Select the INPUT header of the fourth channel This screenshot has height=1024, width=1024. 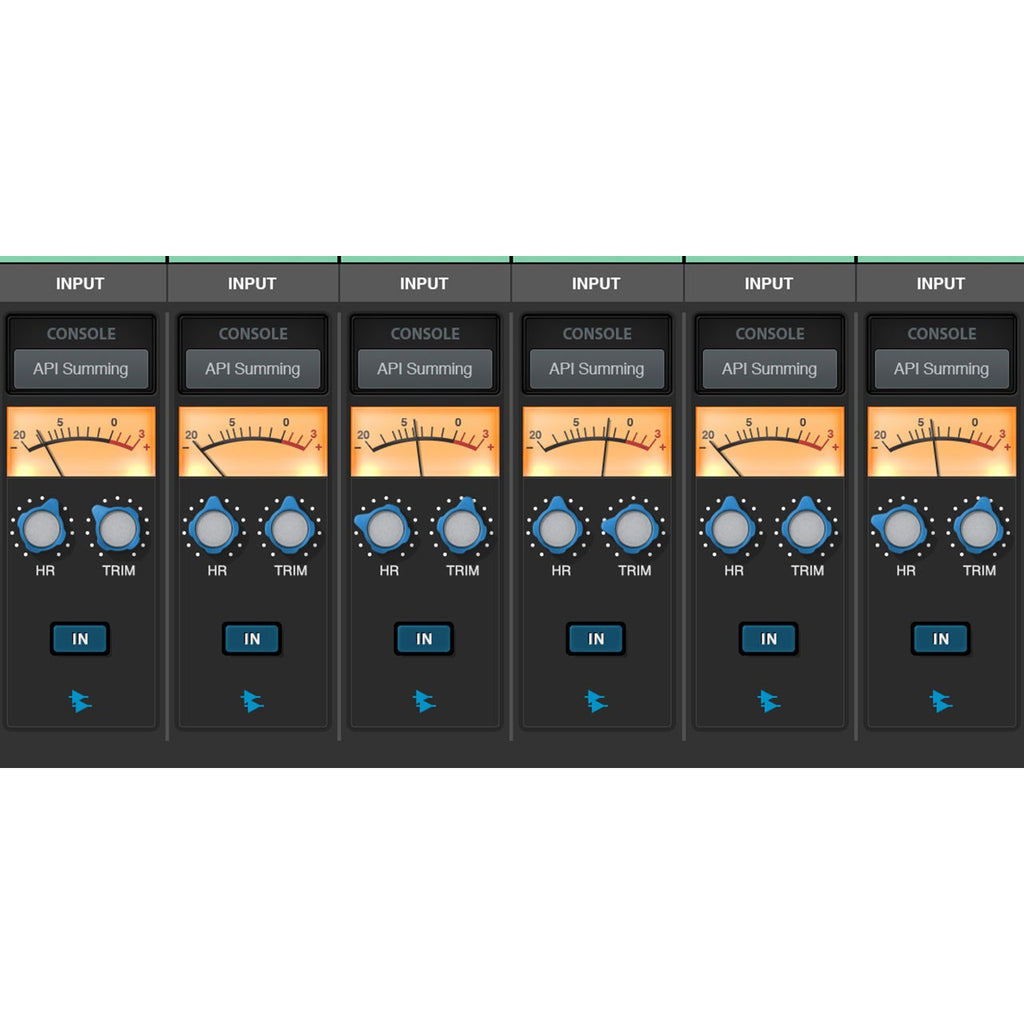click(x=596, y=283)
